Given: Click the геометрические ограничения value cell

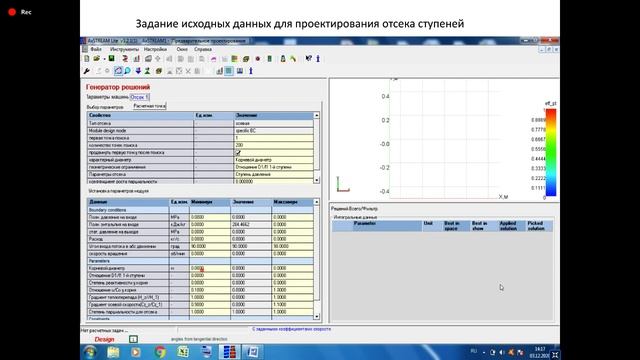Looking at the screenshot, I should (274, 167).
